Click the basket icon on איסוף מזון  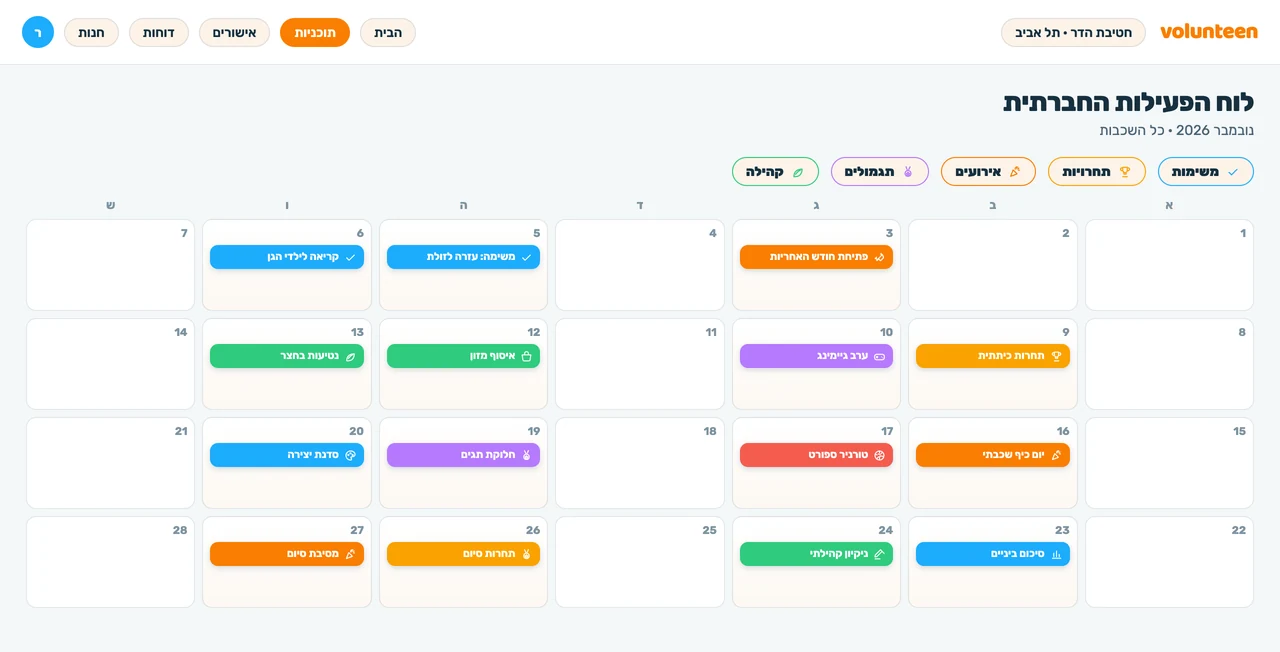pos(527,356)
